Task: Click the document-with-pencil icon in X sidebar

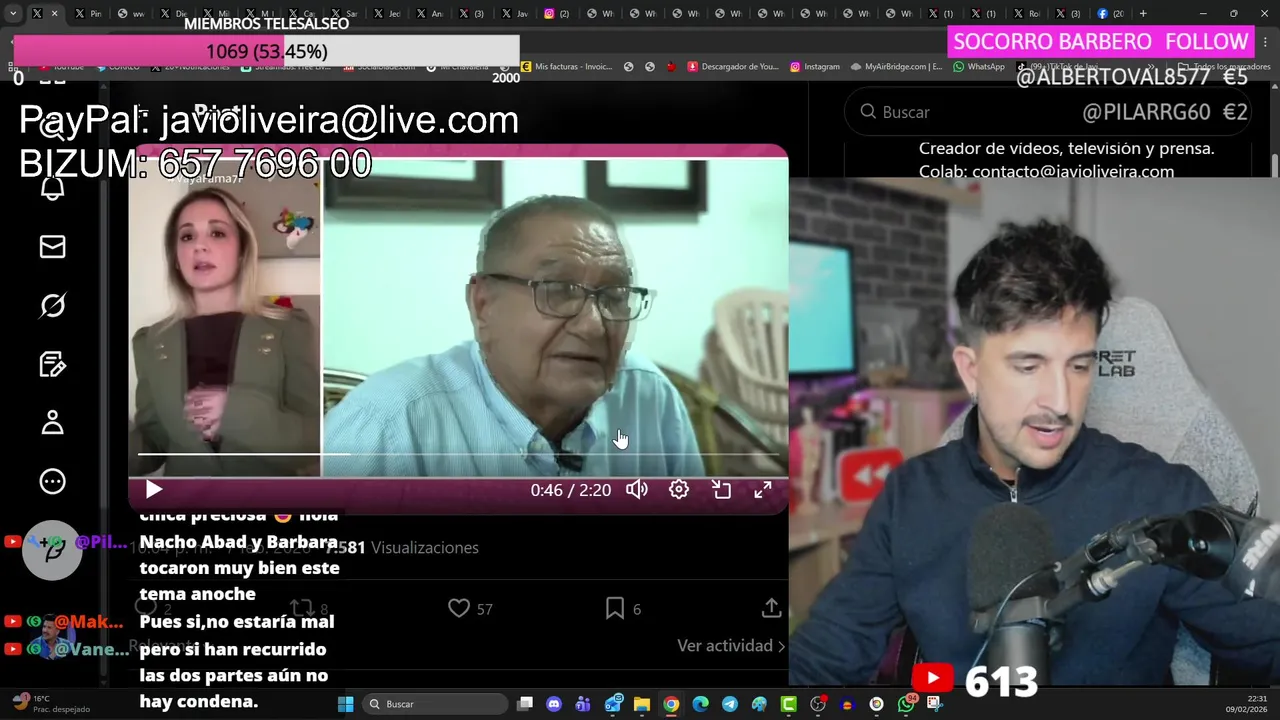Action: click(x=52, y=364)
